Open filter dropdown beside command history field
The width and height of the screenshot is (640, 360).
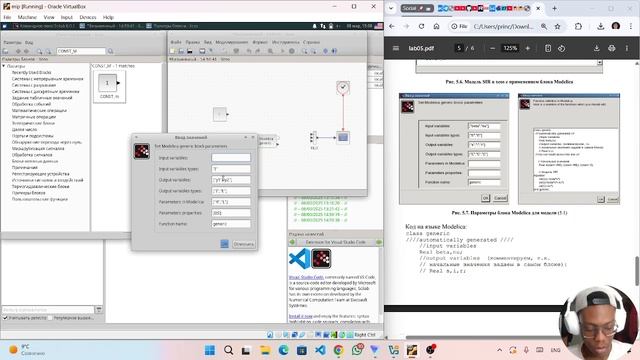pyautogui.click(x=98, y=310)
